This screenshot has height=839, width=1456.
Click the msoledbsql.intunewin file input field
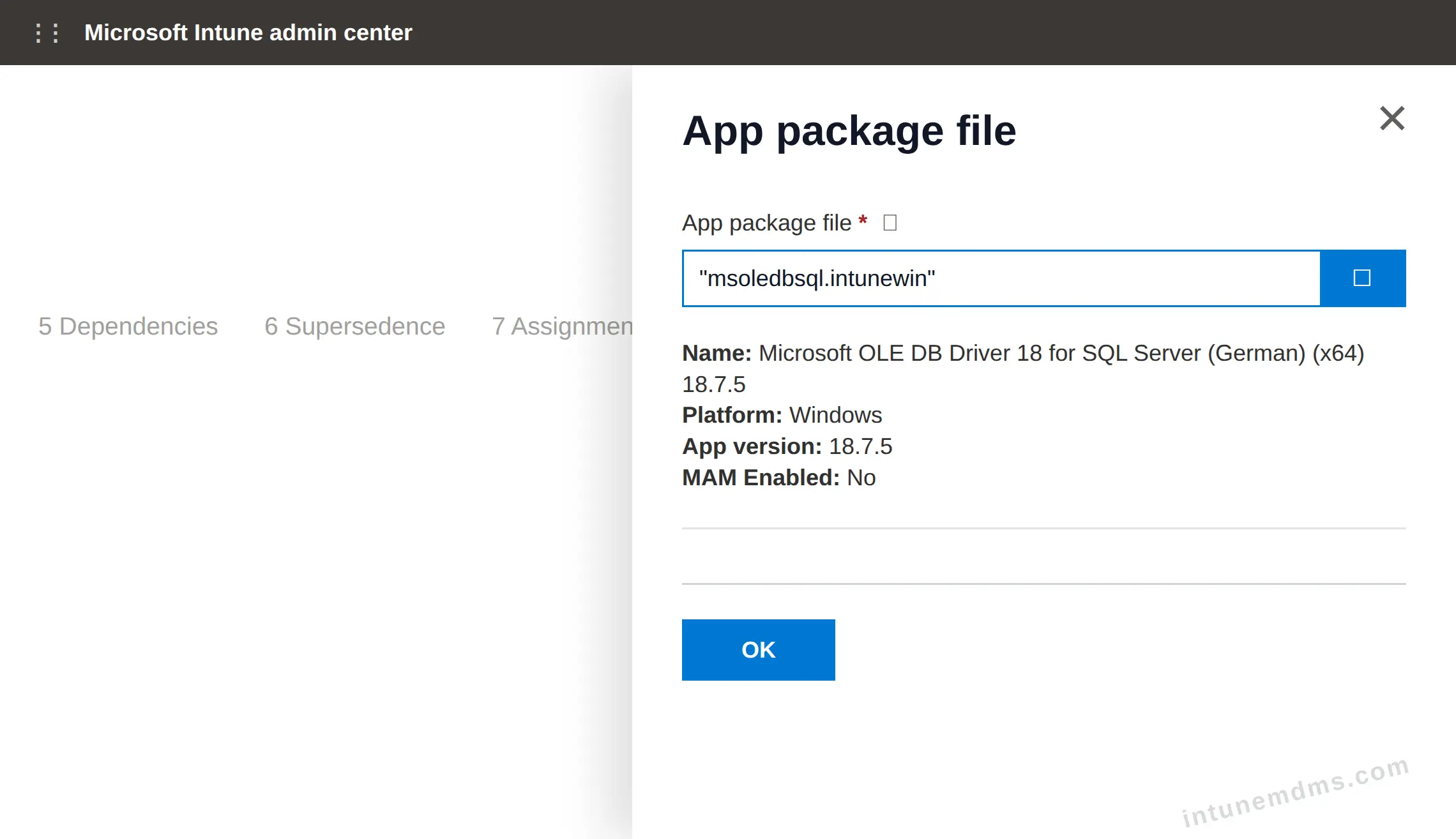coord(1001,278)
